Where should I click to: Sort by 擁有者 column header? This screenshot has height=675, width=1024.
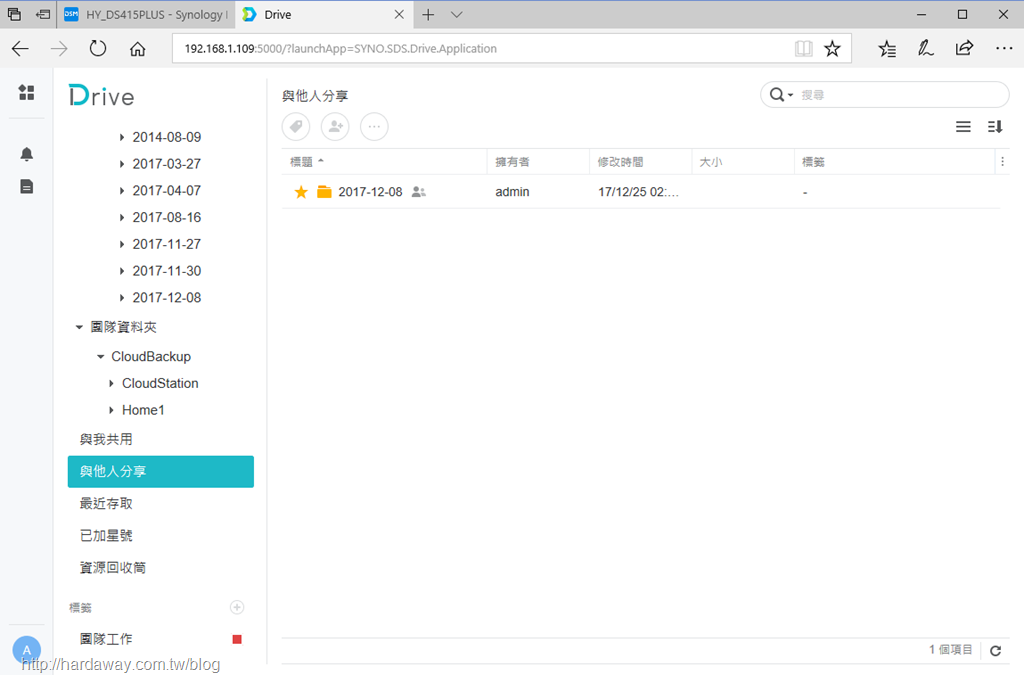(538, 162)
